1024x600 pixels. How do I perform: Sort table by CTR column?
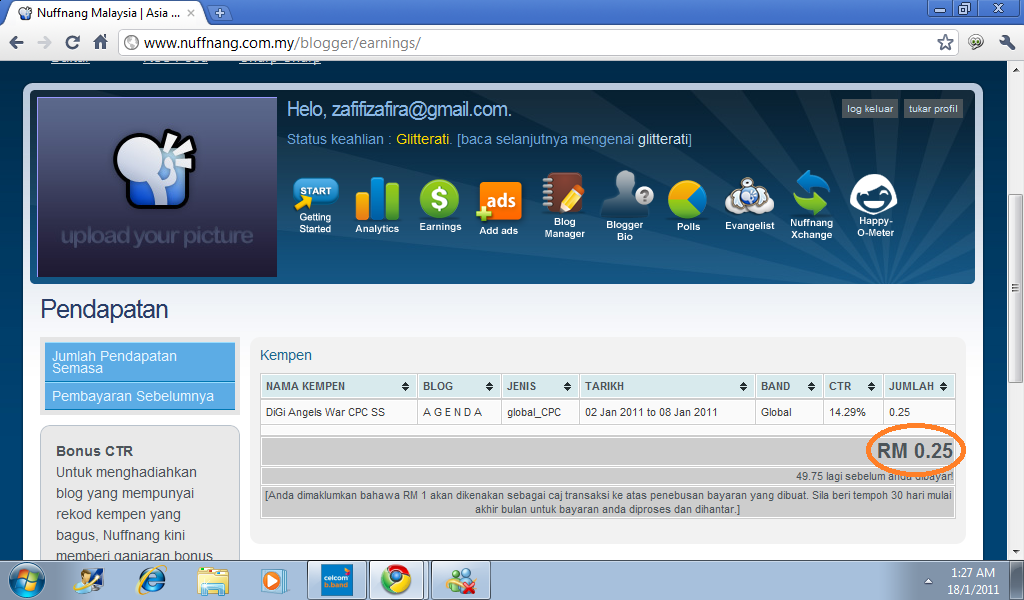(853, 387)
